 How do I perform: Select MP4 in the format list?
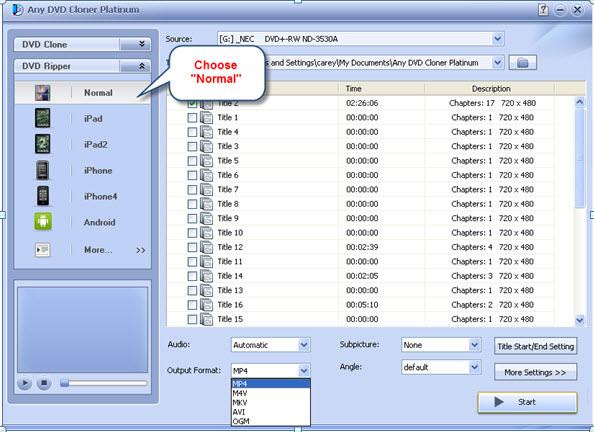pos(270,384)
